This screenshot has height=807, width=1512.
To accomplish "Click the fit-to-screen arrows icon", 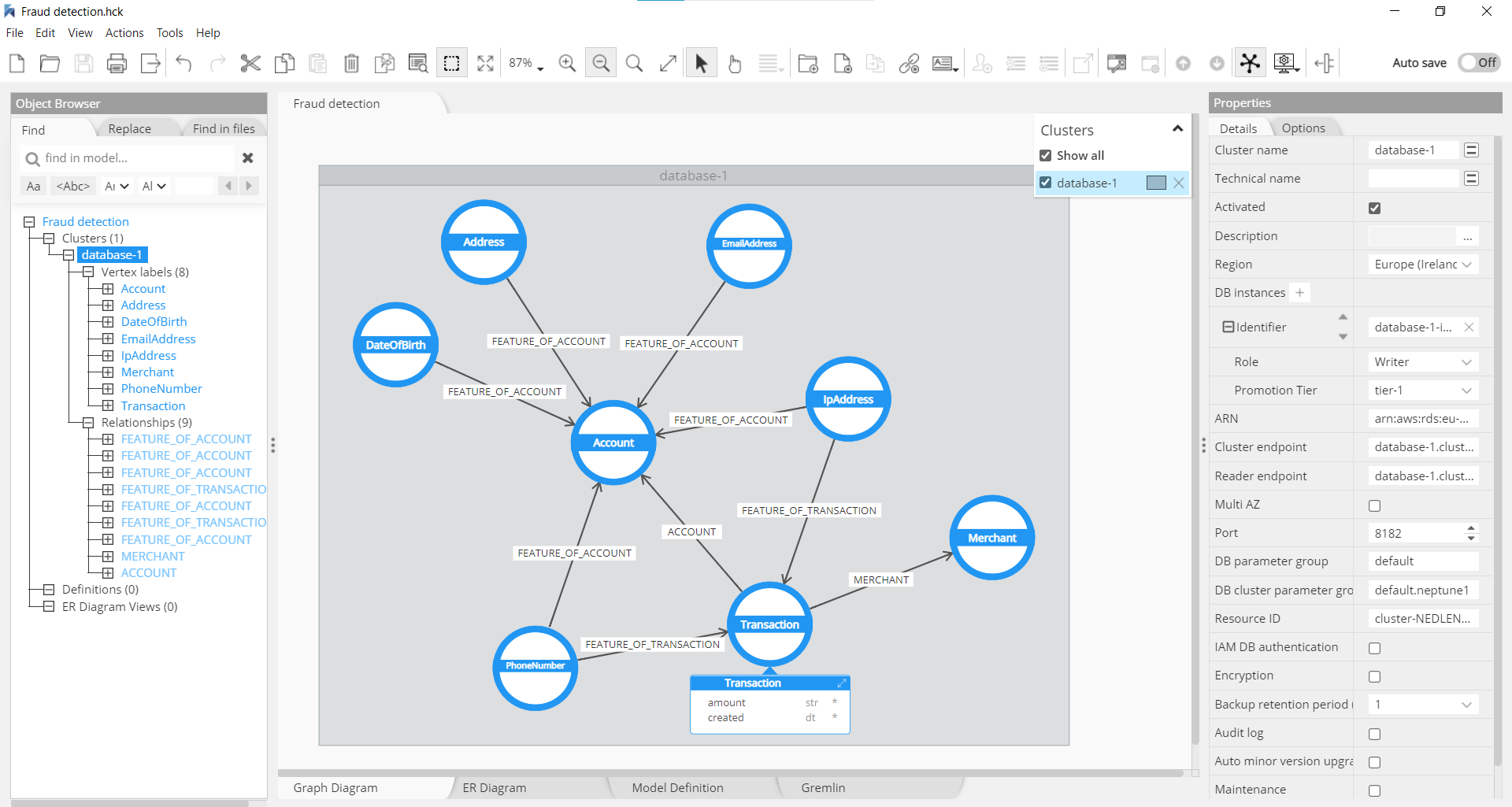I will 485,63.
